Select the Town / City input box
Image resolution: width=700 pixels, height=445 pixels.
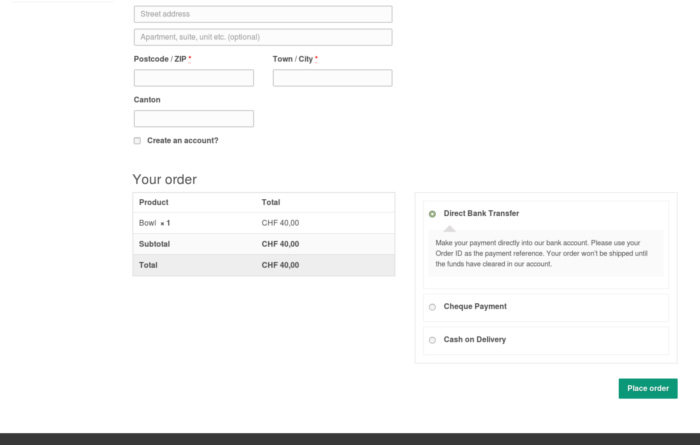pyautogui.click(x=332, y=78)
